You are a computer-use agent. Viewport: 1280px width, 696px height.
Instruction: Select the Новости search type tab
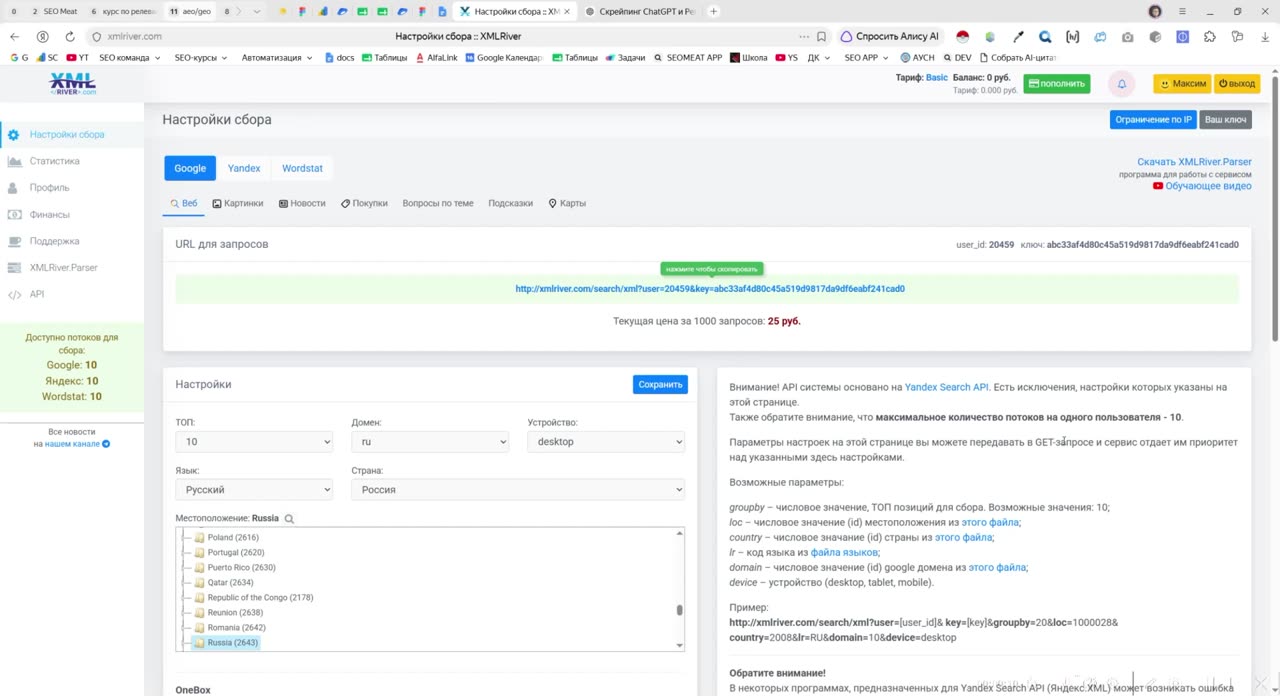(302, 203)
